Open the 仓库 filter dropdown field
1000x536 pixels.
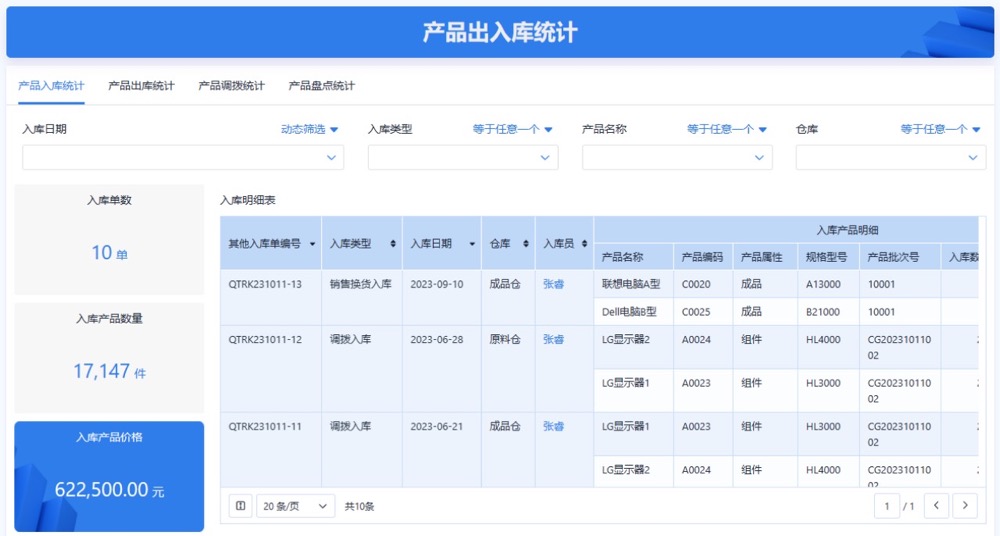pyautogui.click(x=890, y=158)
